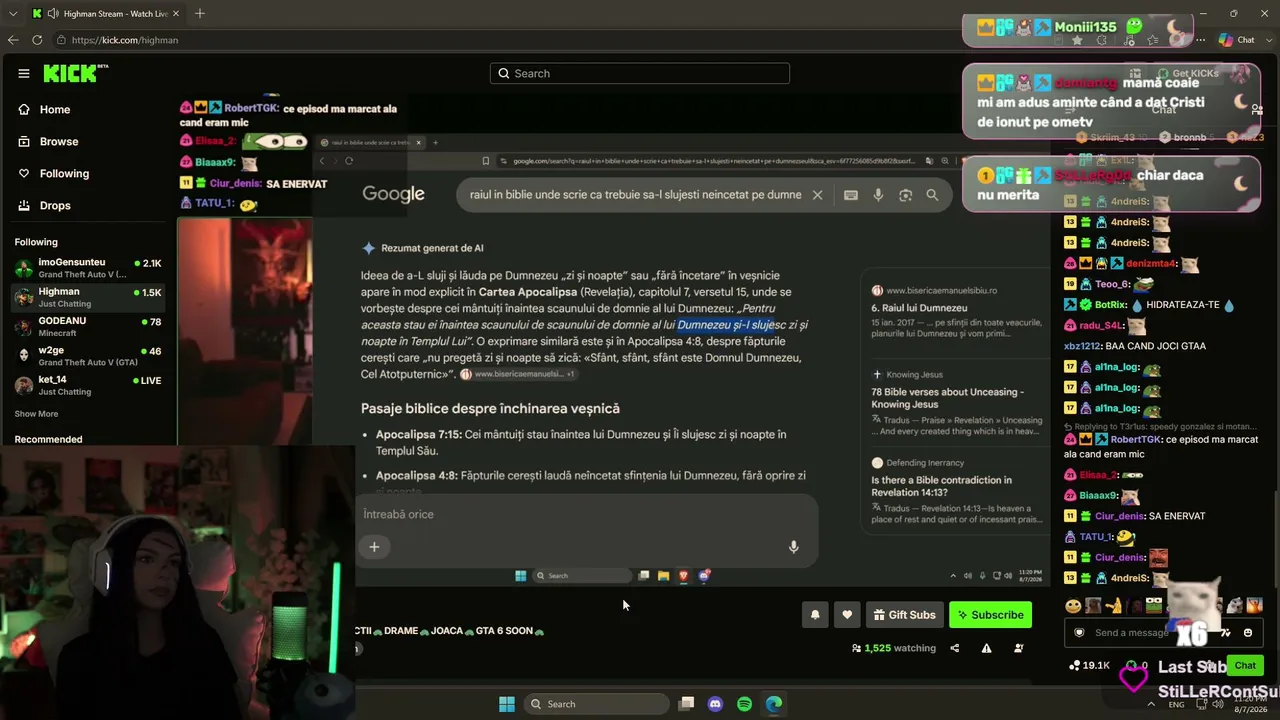Toggle stream notifications bell
The width and height of the screenshot is (1280, 720).
click(x=815, y=615)
